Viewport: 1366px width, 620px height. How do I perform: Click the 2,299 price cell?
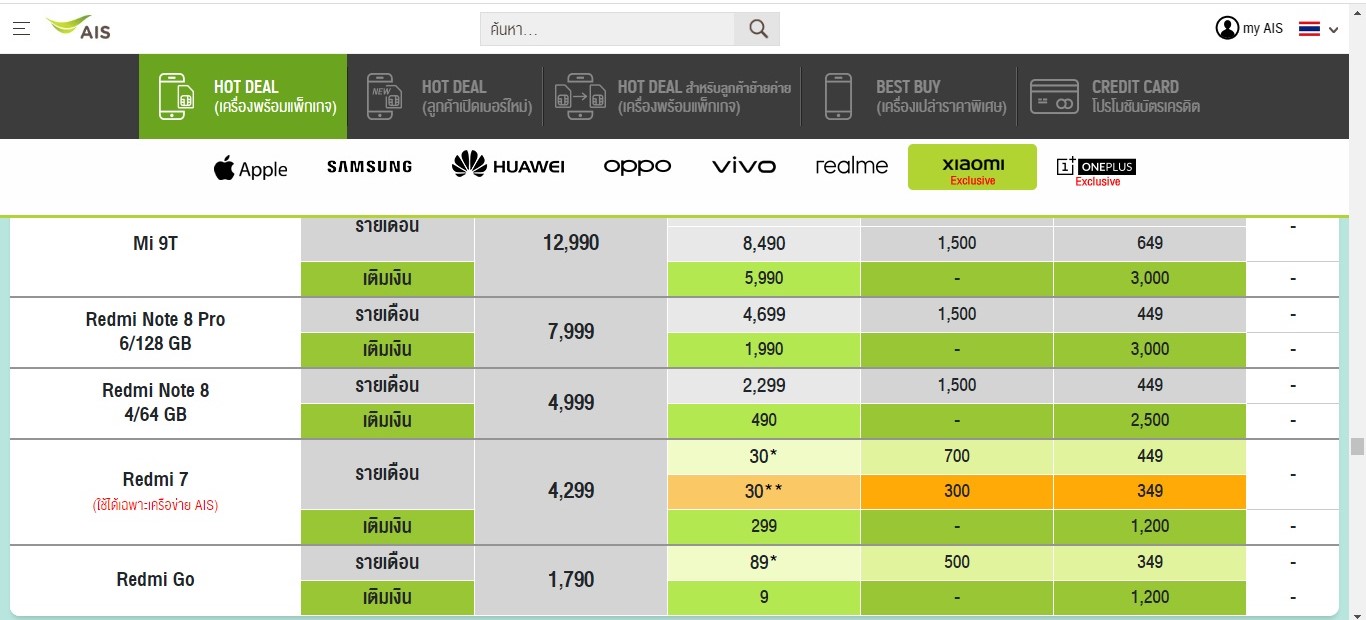(x=764, y=385)
